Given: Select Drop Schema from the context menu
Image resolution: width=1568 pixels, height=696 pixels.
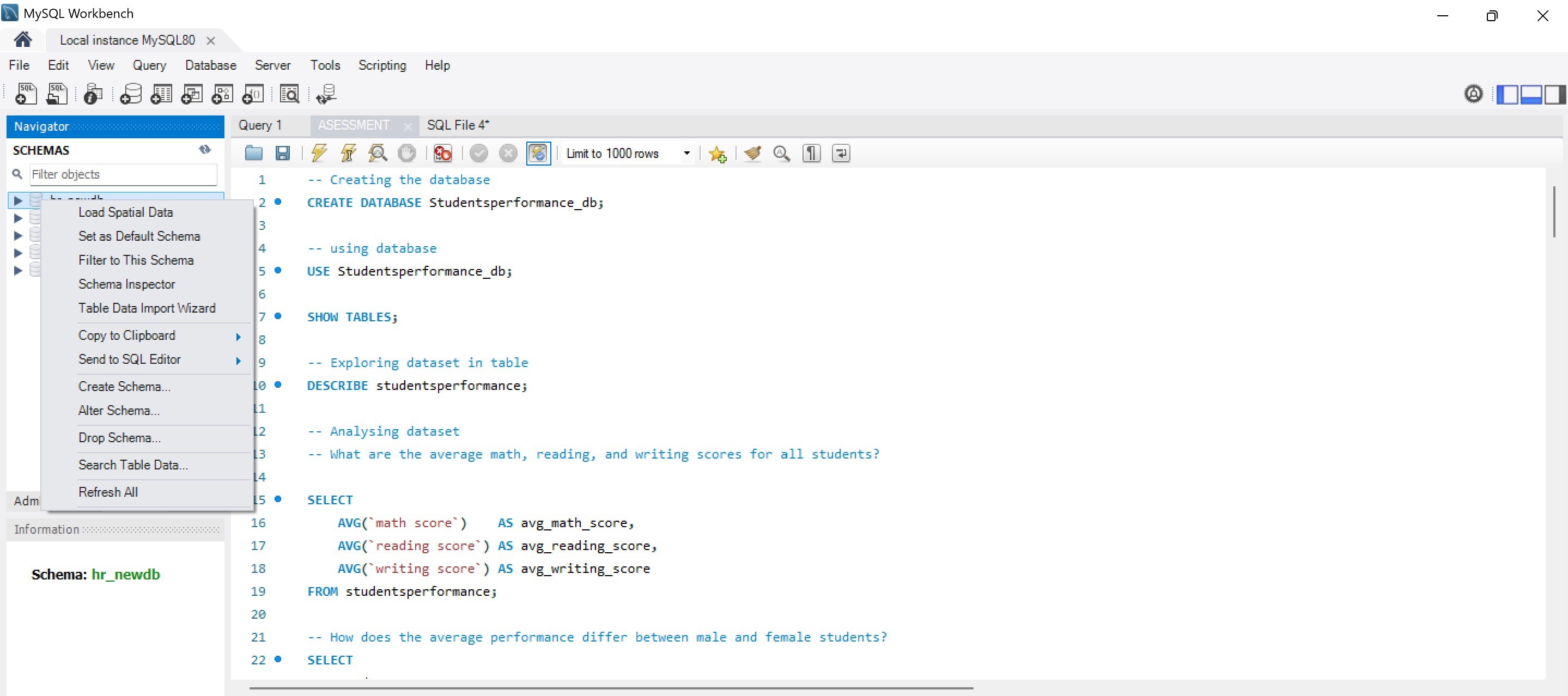Looking at the screenshot, I should [x=119, y=438].
